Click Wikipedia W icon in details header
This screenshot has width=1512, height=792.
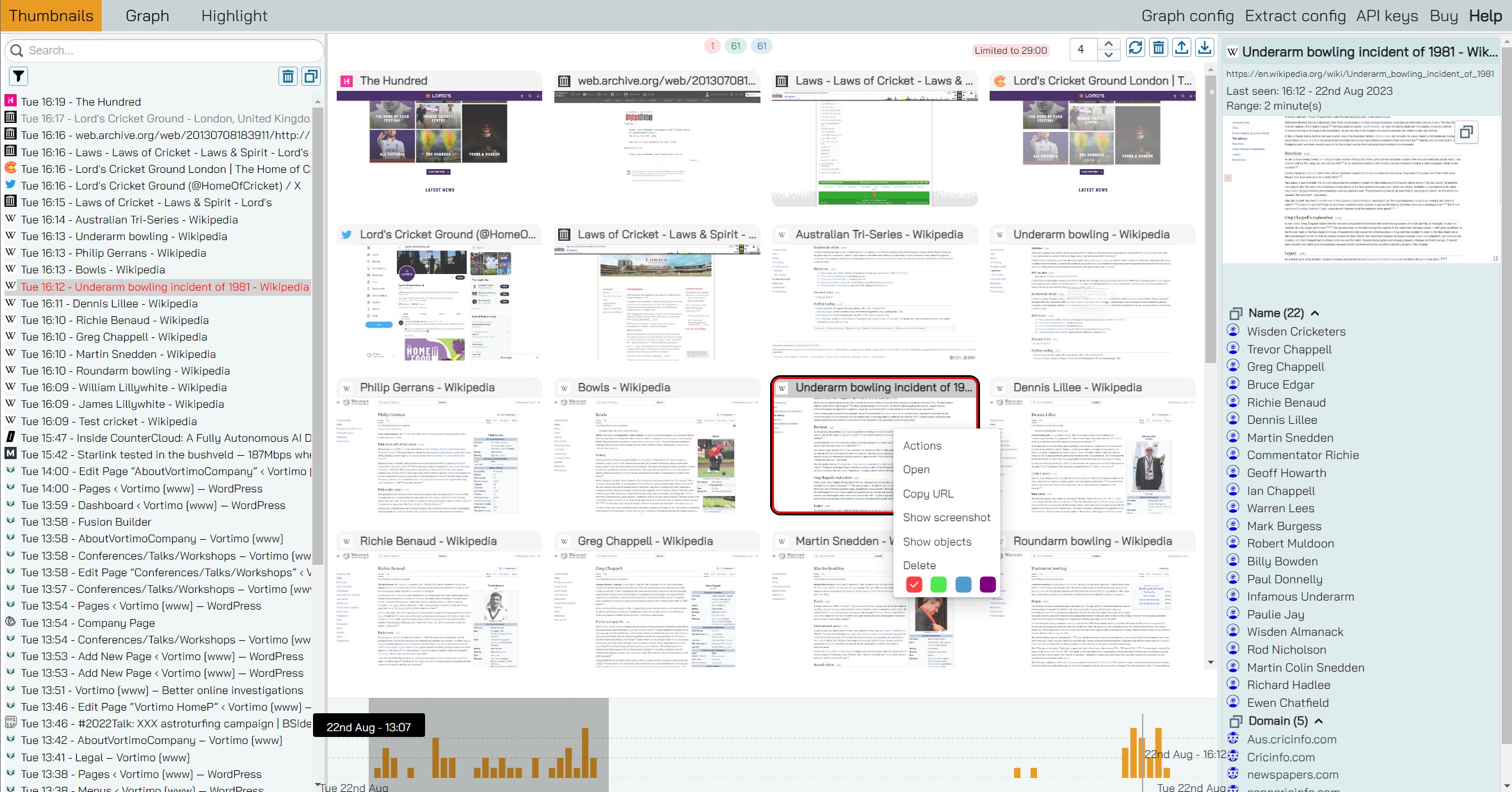(1232, 52)
